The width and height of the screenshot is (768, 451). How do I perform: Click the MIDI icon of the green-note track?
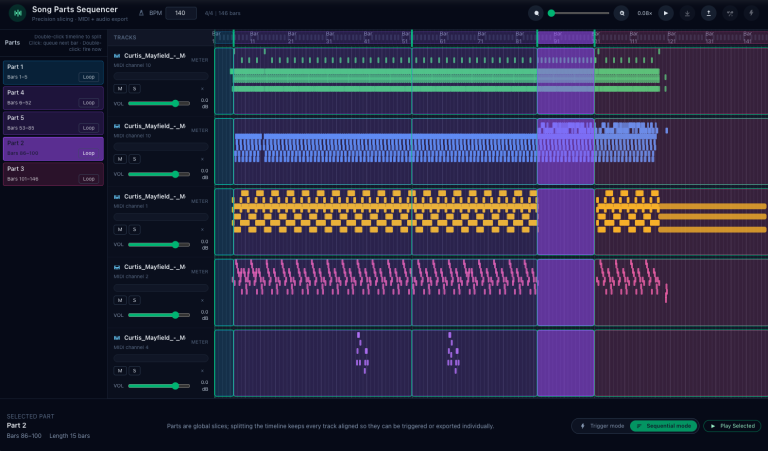pyautogui.click(x=117, y=56)
